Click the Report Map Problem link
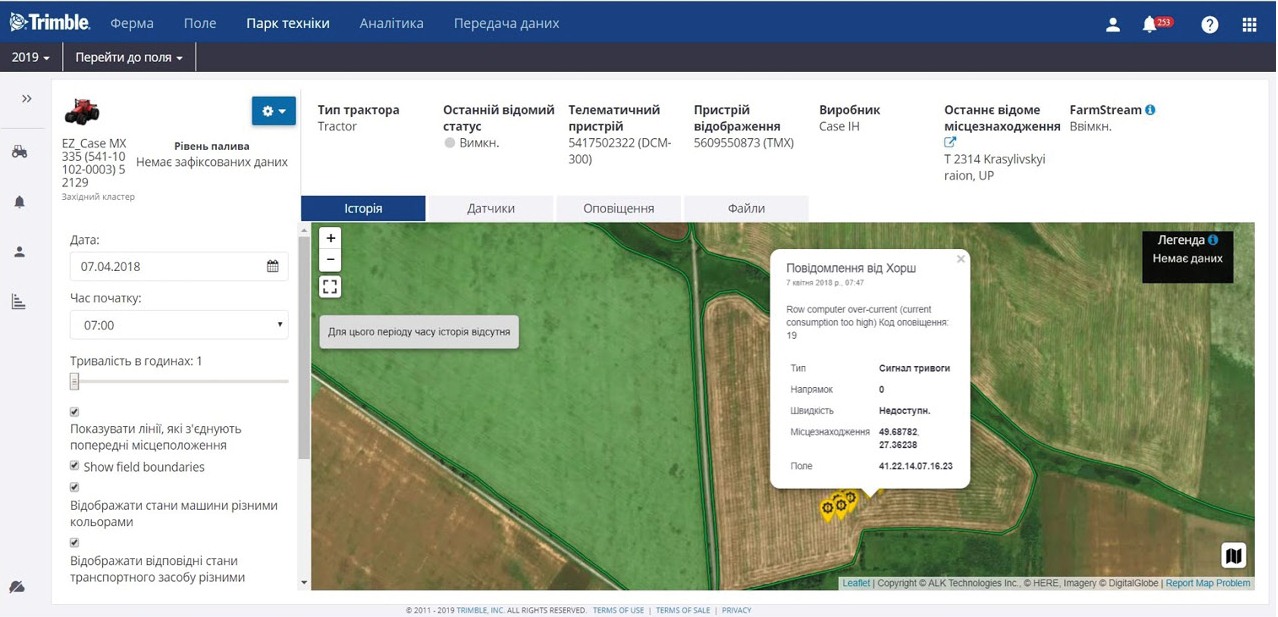Screen dimensions: 1278x617 click(x=1207, y=583)
